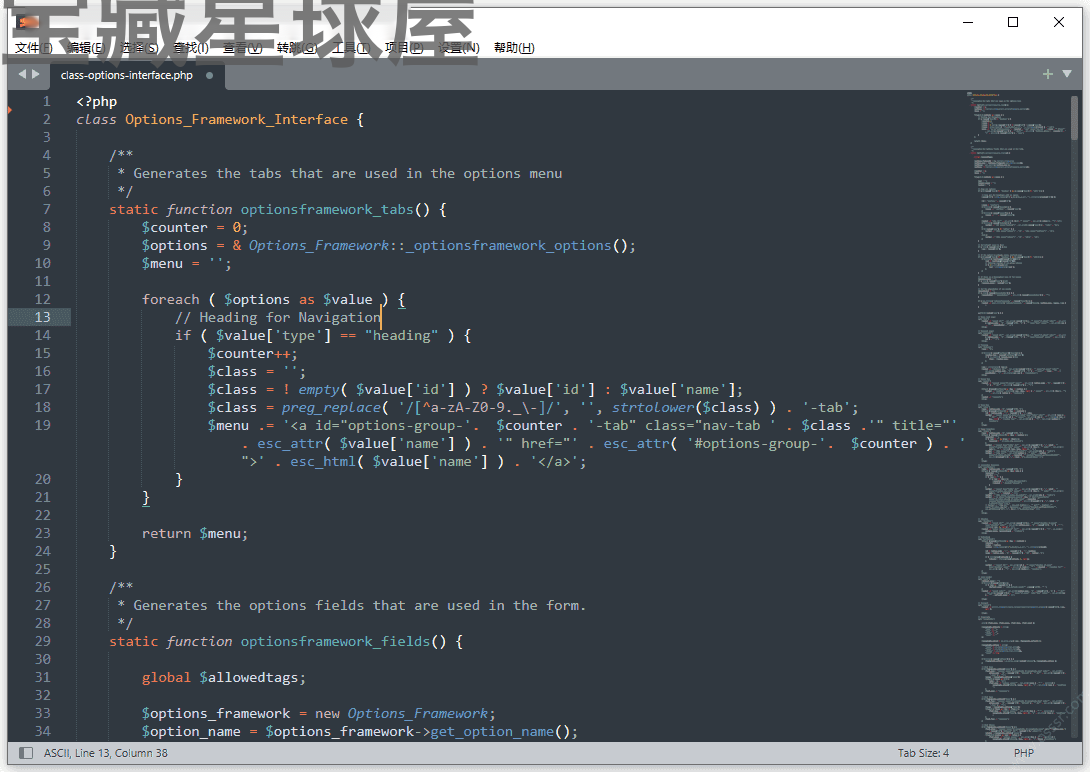Click 'ASCII, Line 13, Column 38' status text
1090x772 pixels.
106,753
